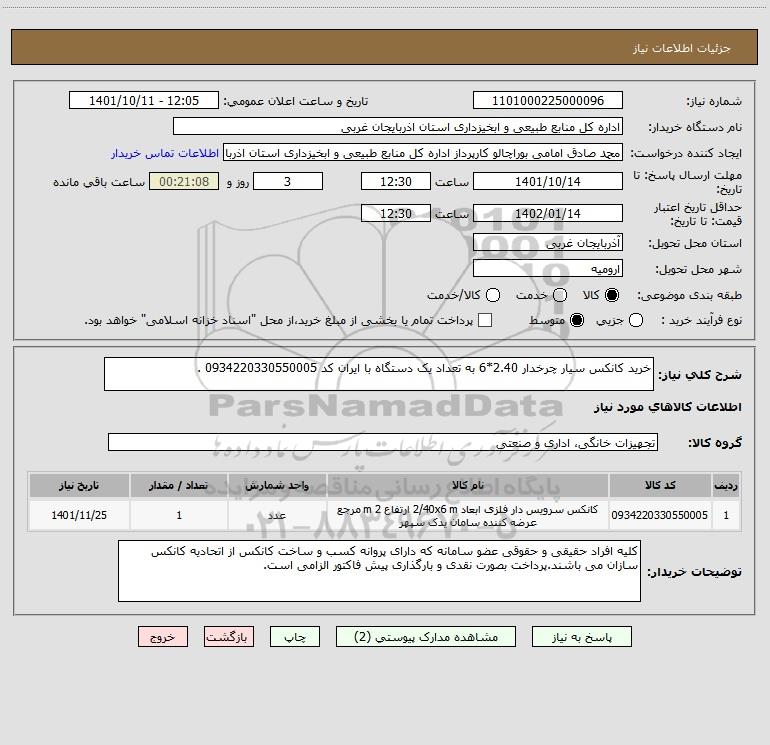Click the response deadline date 1401/10/14
Image resolution: width=770 pixels, height=745 pixels.
point(548,181)
